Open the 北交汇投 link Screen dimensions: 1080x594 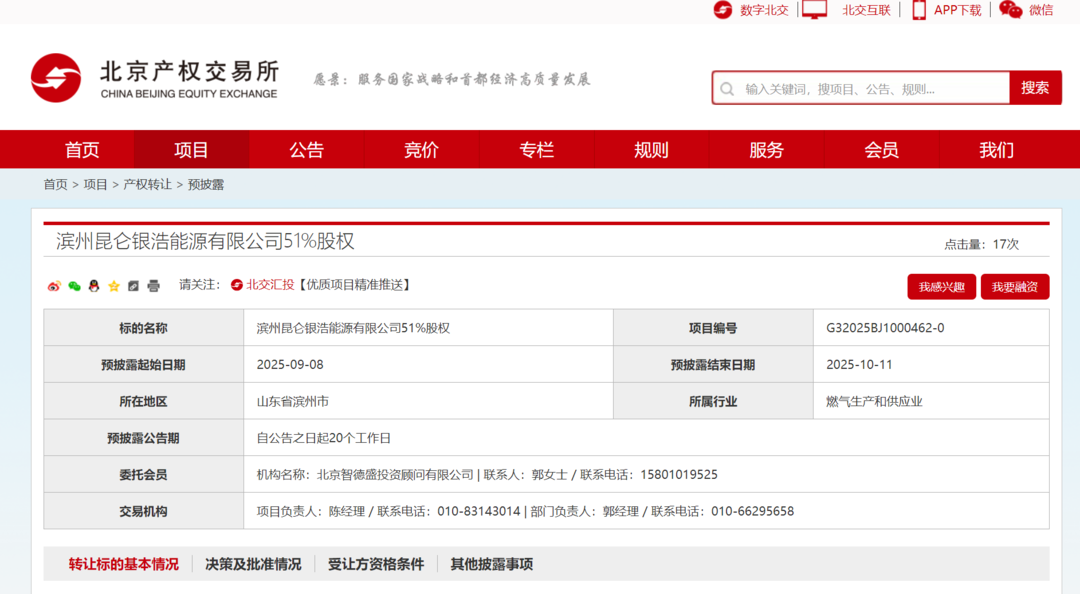[x=270, y=285]
